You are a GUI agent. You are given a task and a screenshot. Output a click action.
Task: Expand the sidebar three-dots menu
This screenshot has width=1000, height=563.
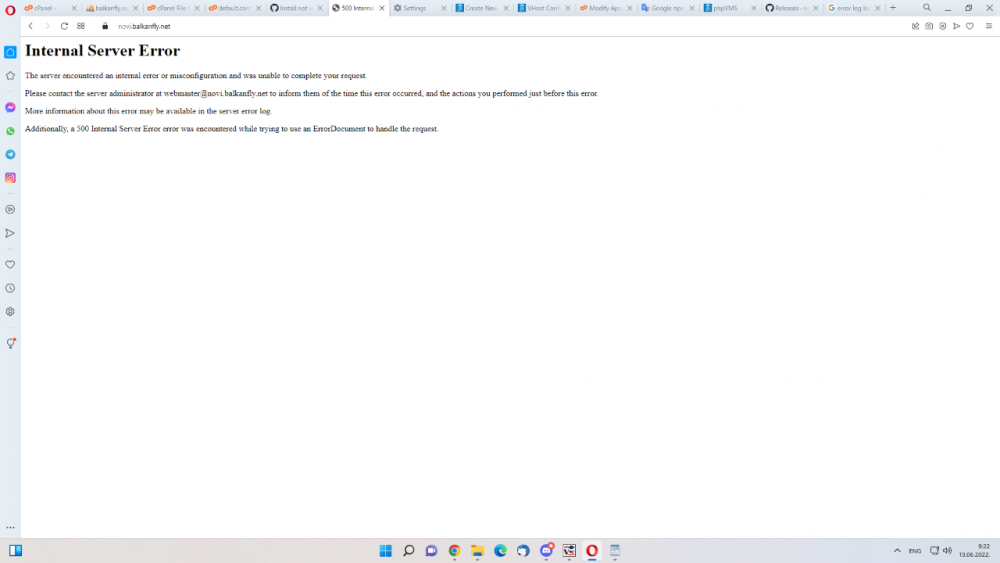click(10, 527)
